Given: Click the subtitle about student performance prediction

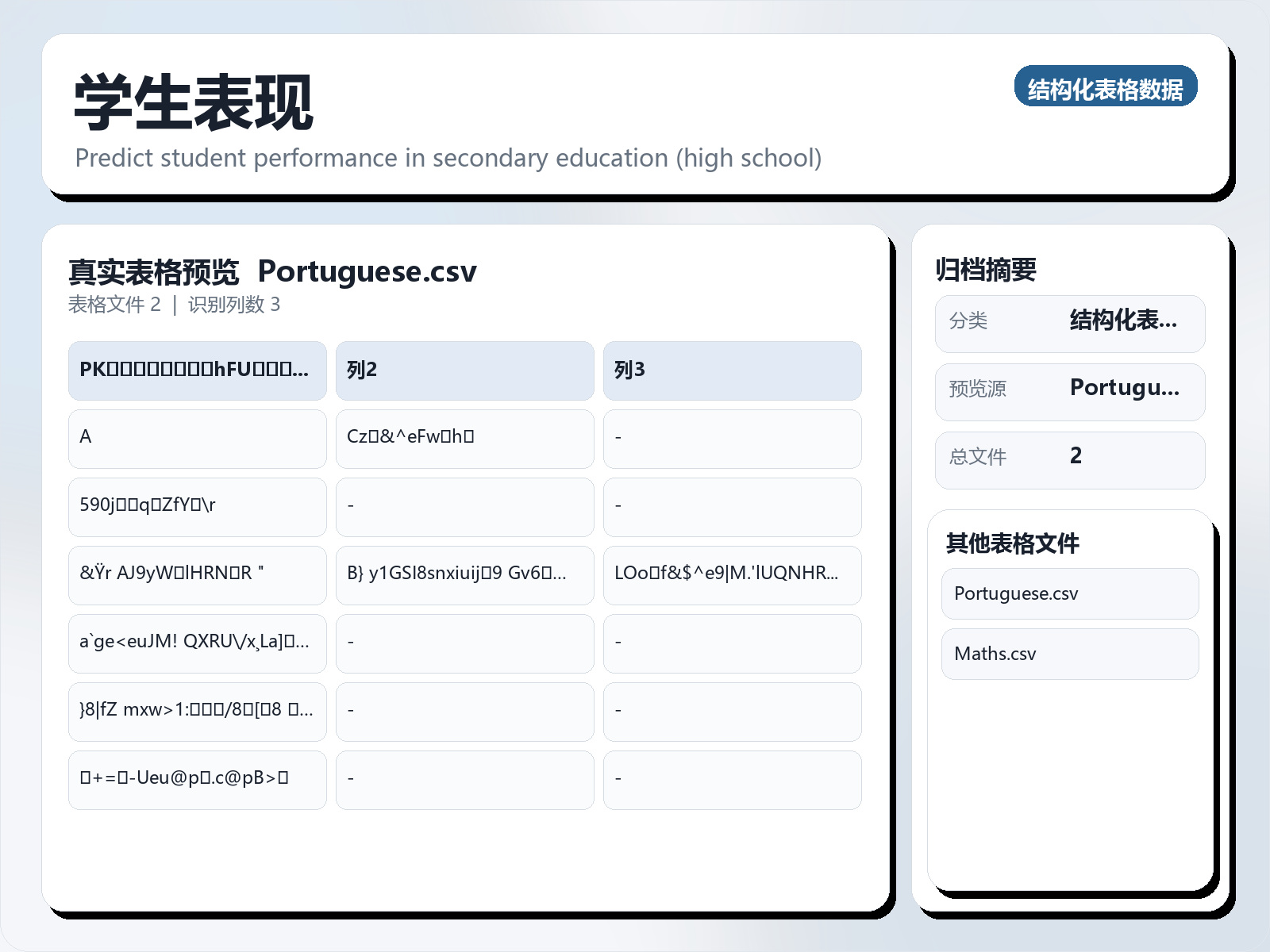Looking at the screenshot, I should coord(449,158).
